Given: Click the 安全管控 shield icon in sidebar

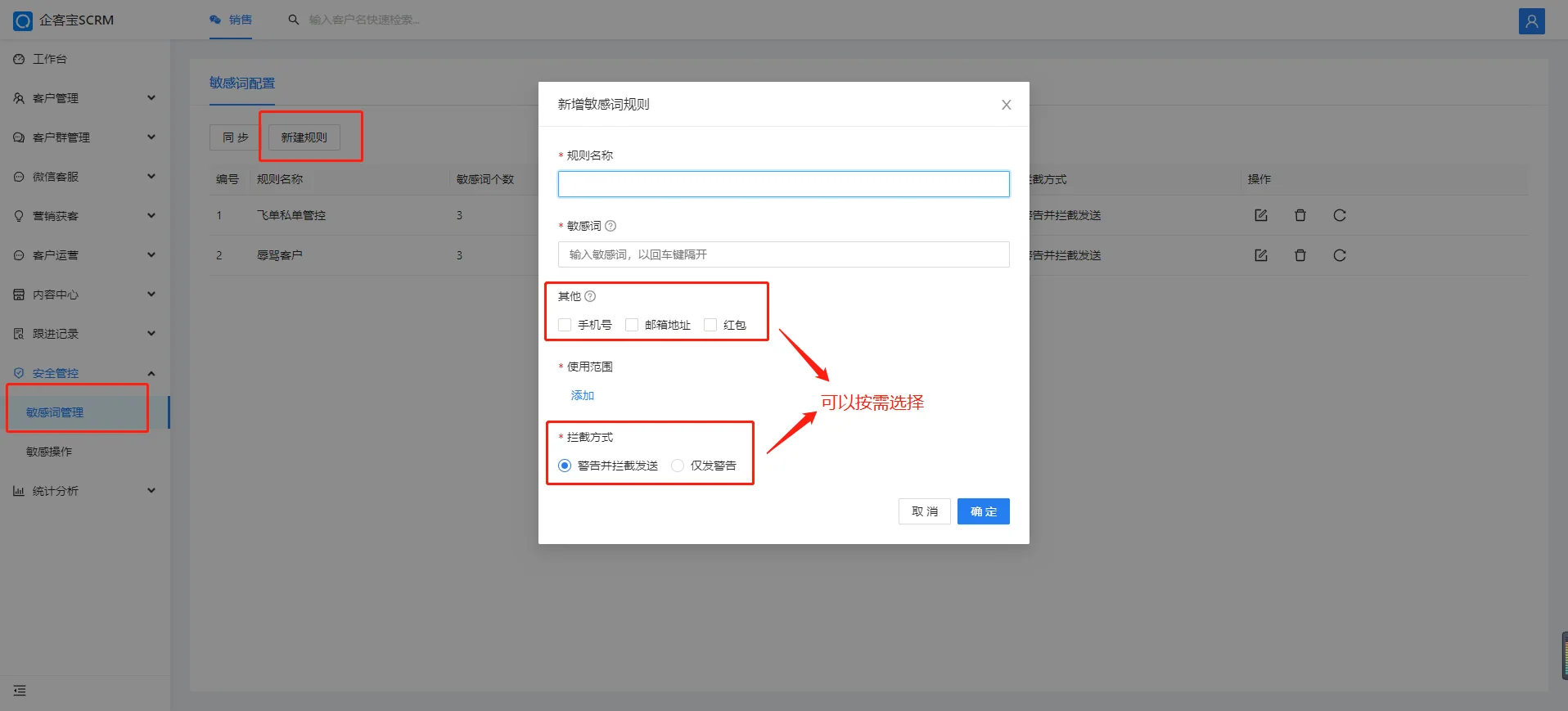Looking at the screenshot, I should (x=19, y=373).
